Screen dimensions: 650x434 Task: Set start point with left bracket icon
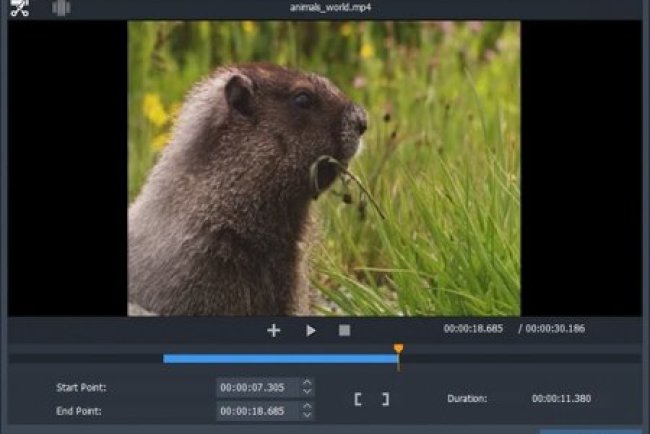(358, 399)
